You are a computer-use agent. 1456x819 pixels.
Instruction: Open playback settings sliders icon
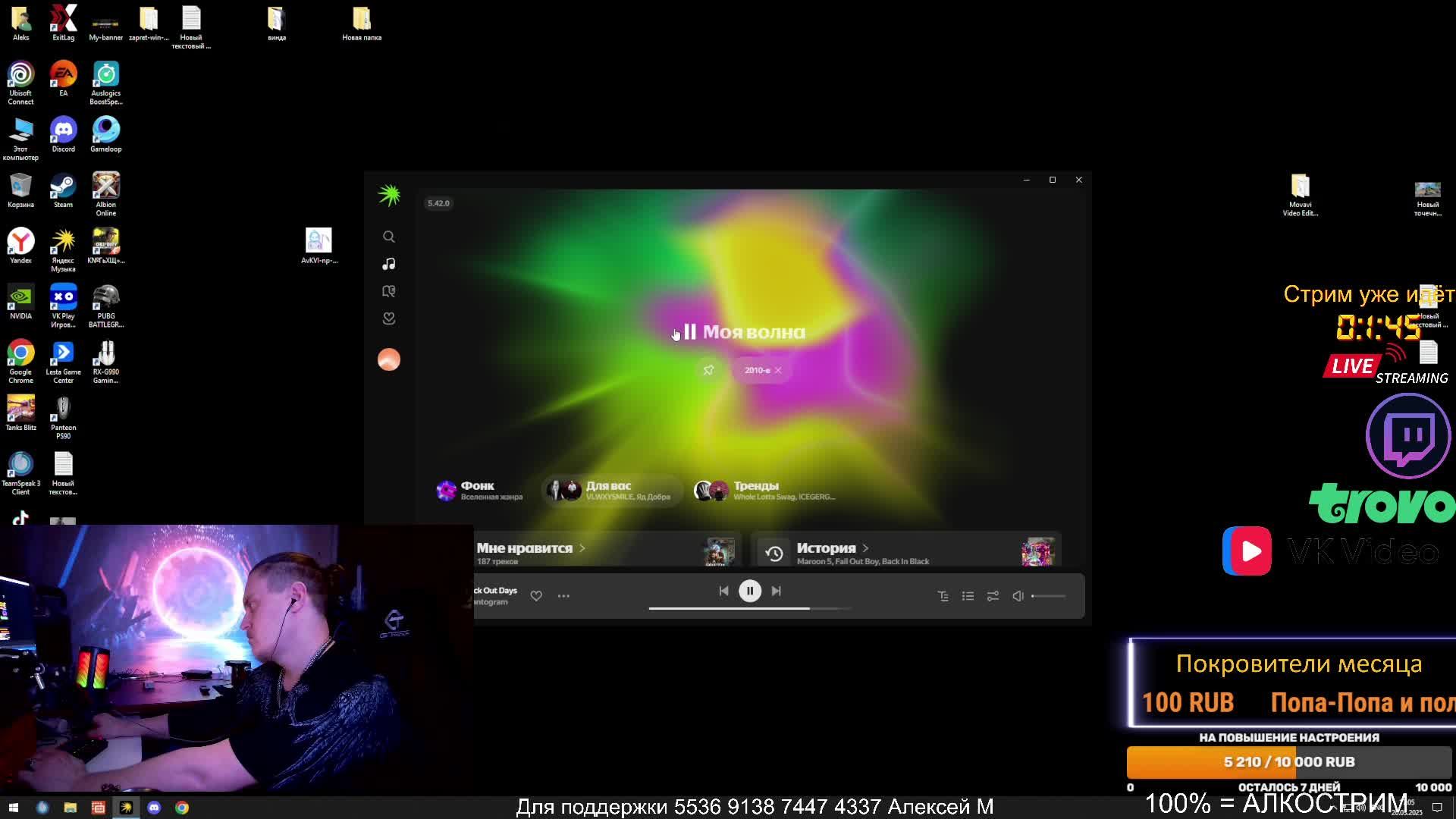point(993,596)
